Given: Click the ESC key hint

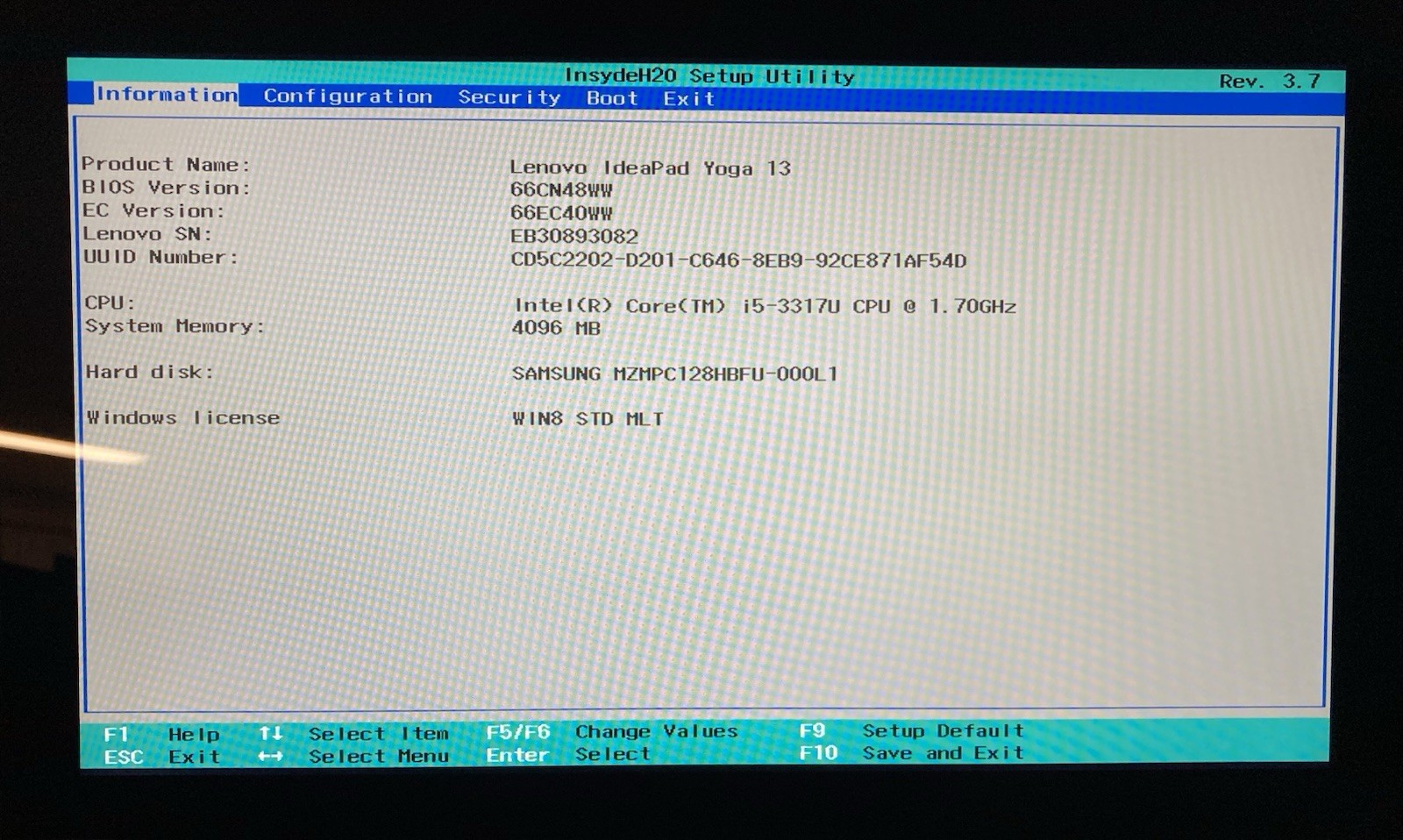Looking at the screenshot, I should point(123,757).
